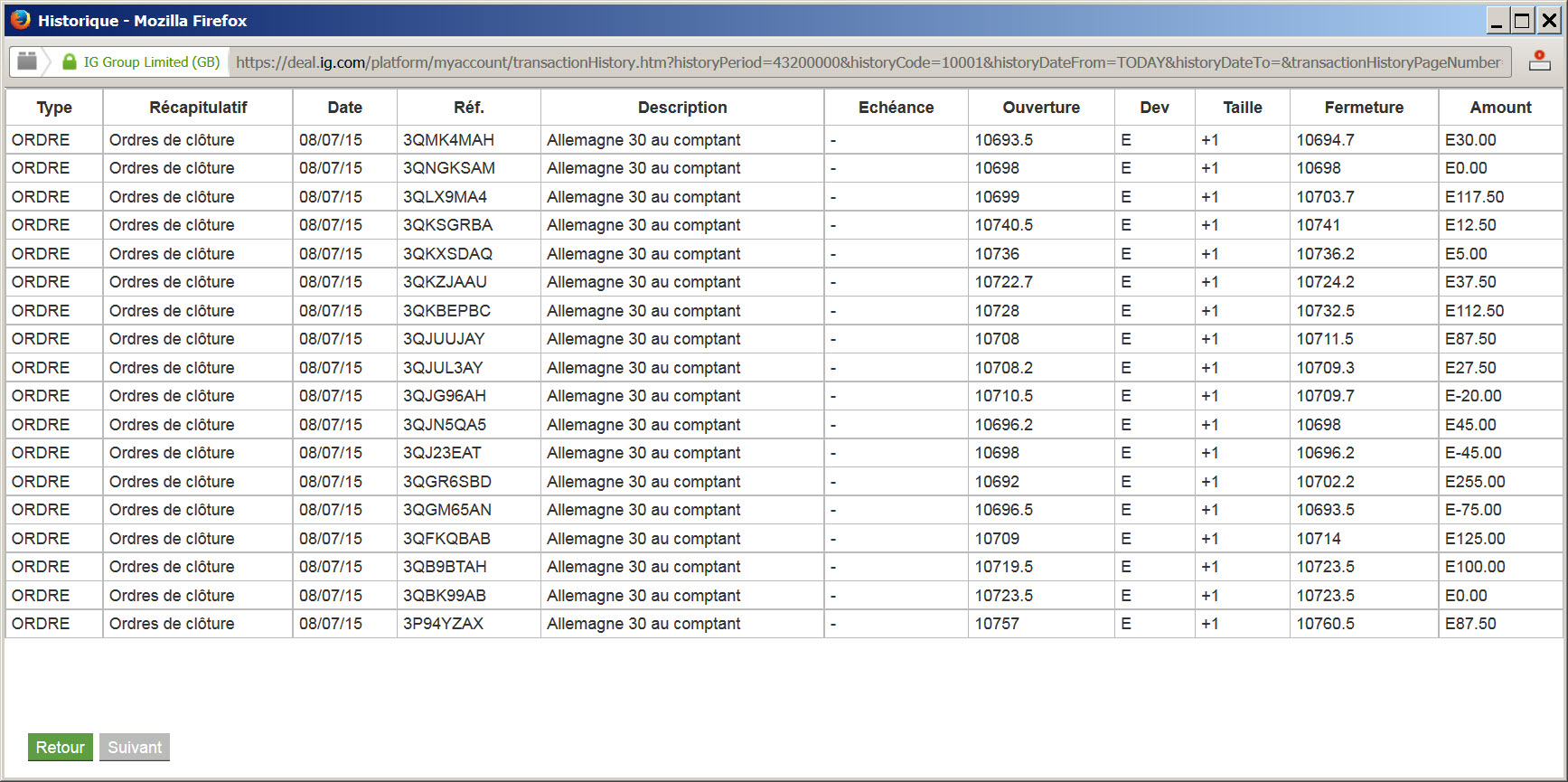This screenshot has height=782, width=1568.
Task: Select reference 3QMK4MAH
Action: point(449,140)
